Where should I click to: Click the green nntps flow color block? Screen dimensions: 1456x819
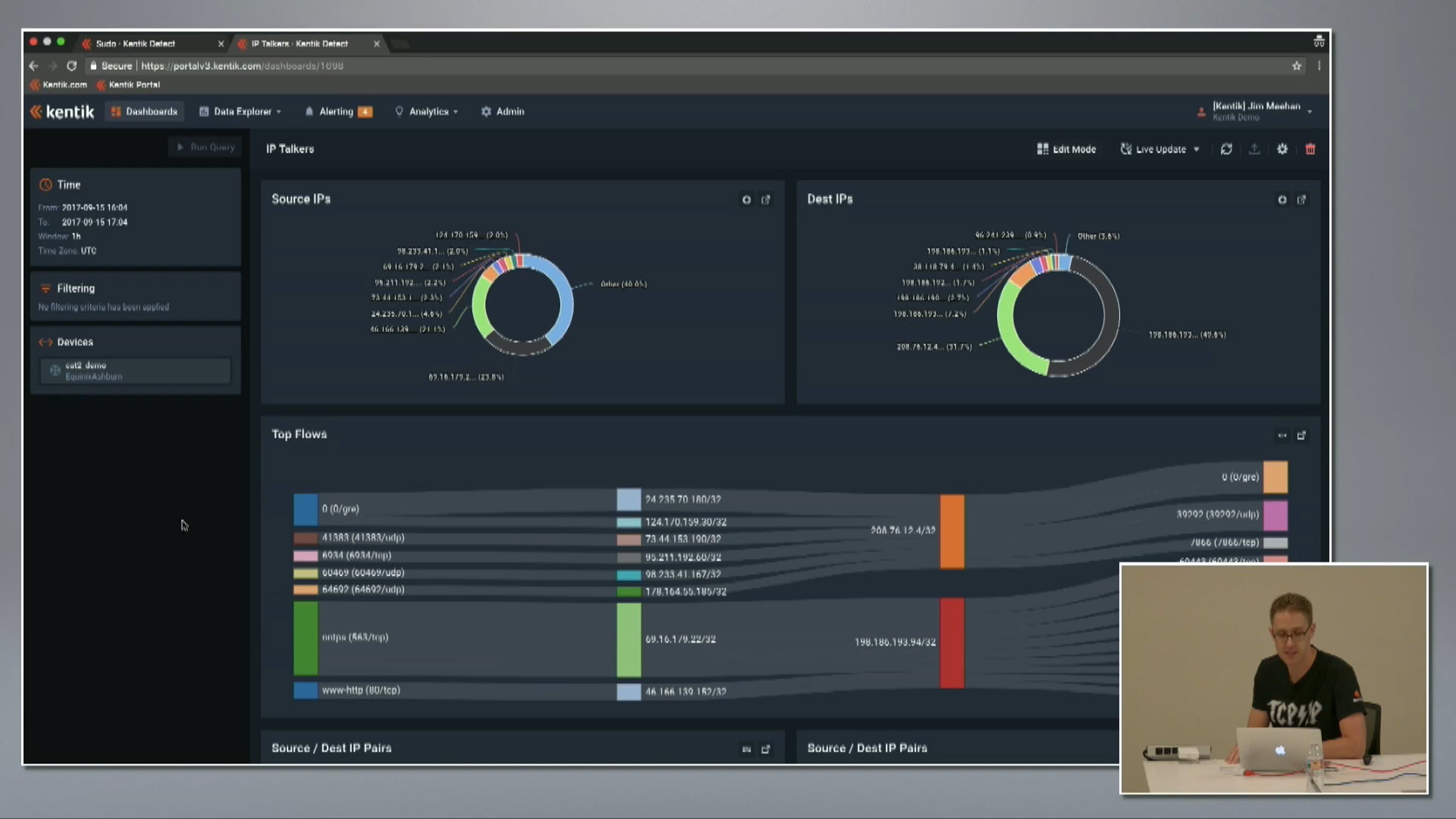click(x=306, y=638)
